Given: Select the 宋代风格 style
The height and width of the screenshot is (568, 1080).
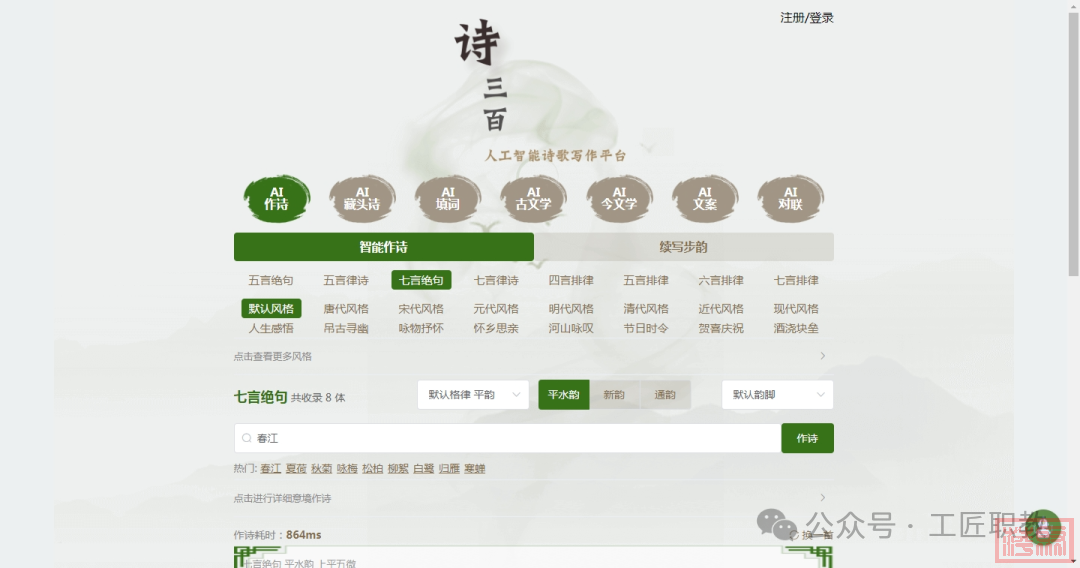Looking at the screenshot, I should click(x=421, y=308).
